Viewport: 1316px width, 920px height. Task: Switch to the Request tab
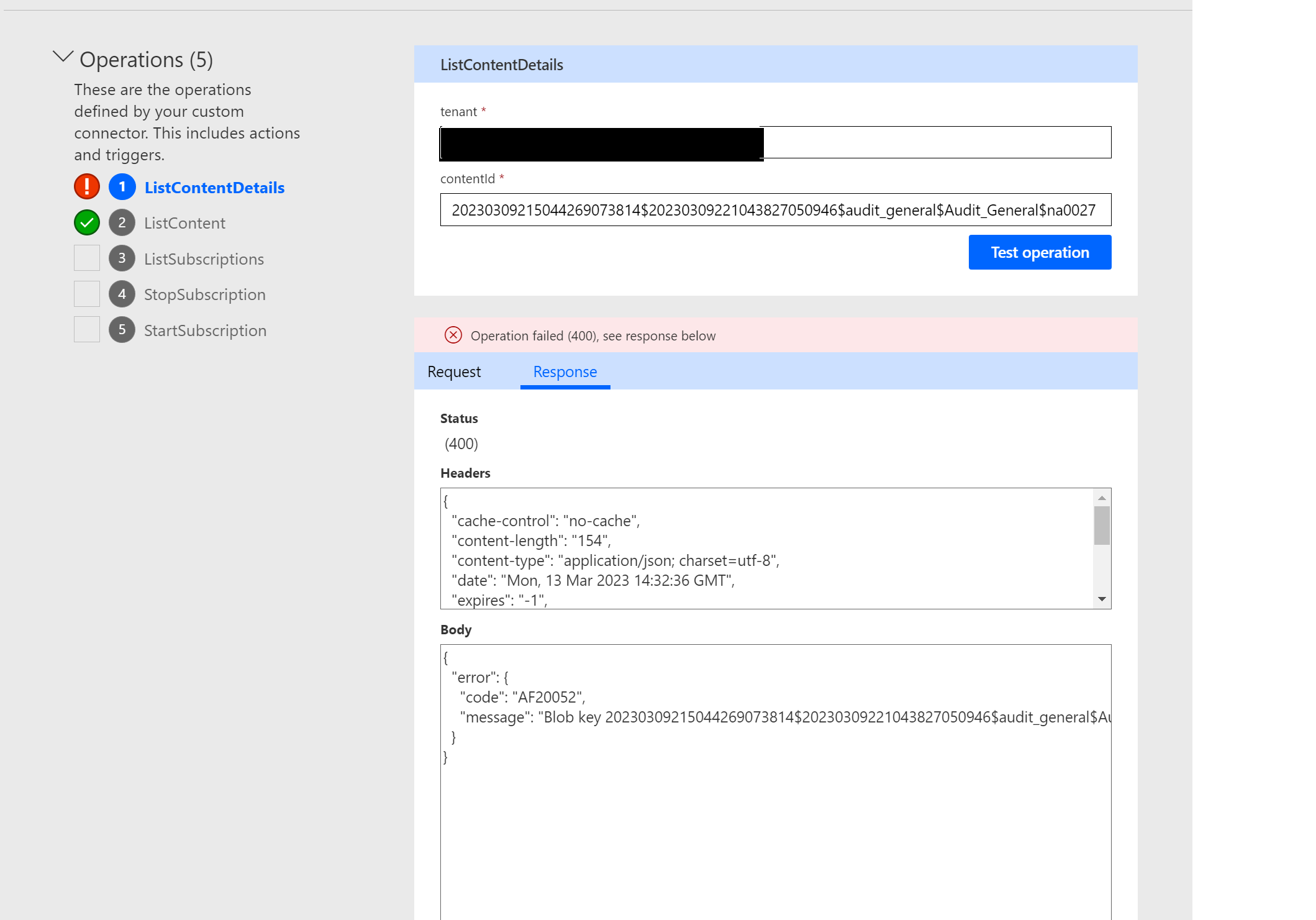[x=453, y=371]
